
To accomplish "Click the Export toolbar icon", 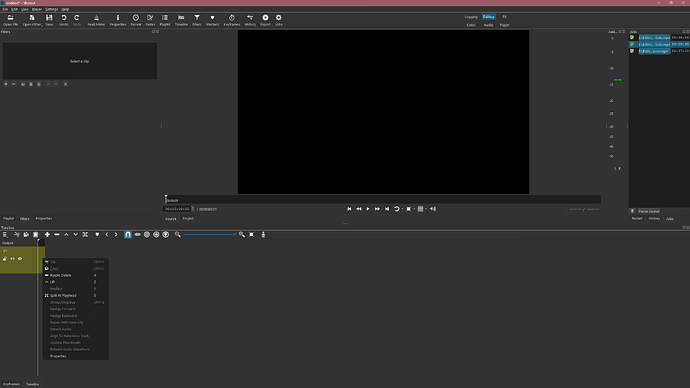I will click(x=265, y=20).
